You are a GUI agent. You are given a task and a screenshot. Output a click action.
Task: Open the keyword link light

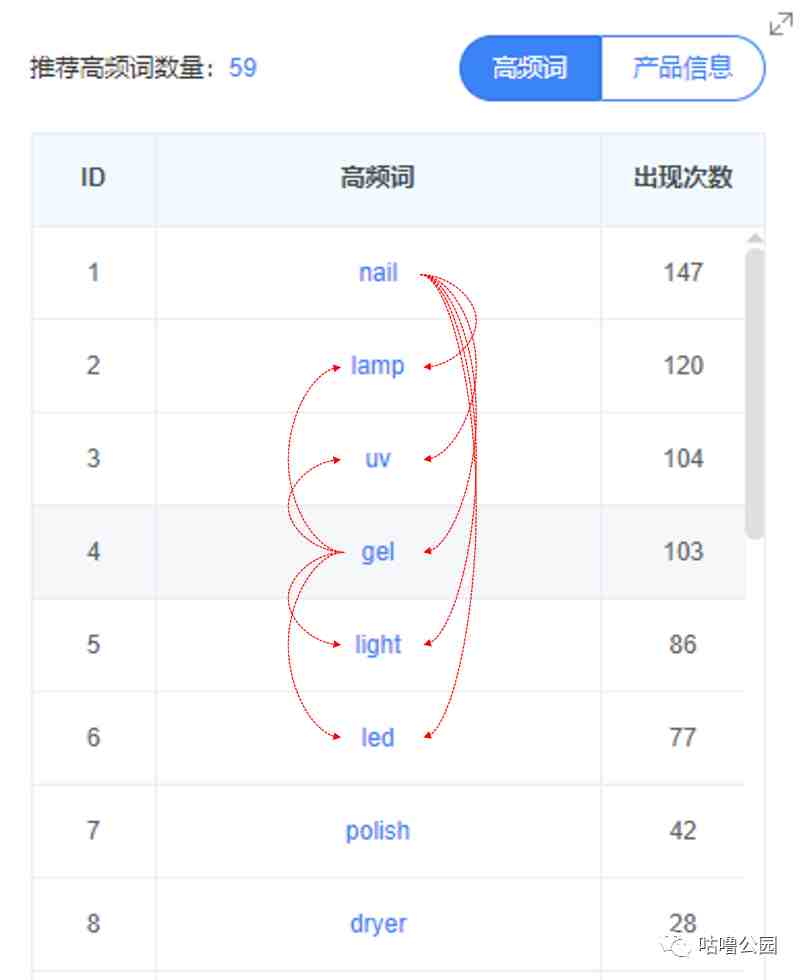pos(377,645)
